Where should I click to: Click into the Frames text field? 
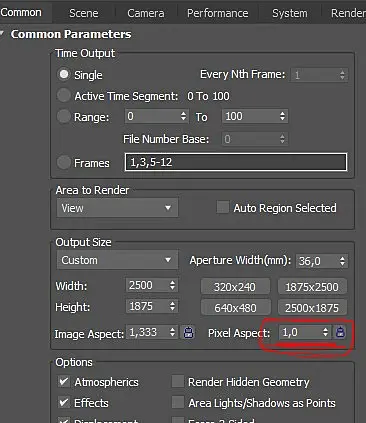point(236,162)
